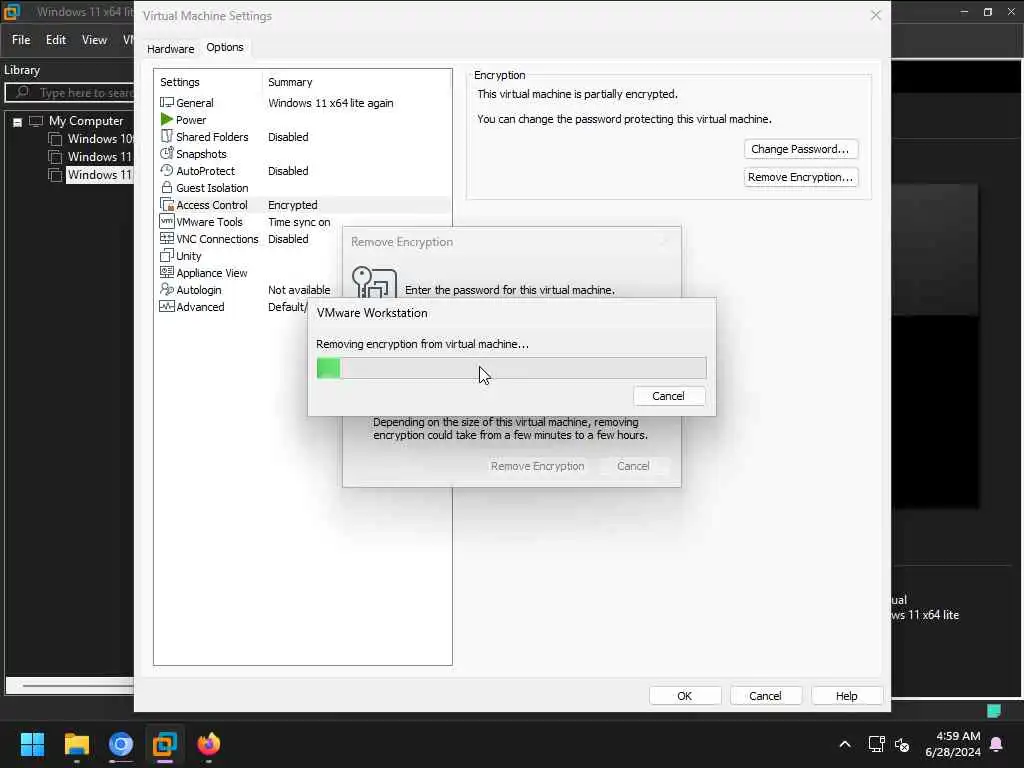Open the notifications bell

click(x=997, y=744)
